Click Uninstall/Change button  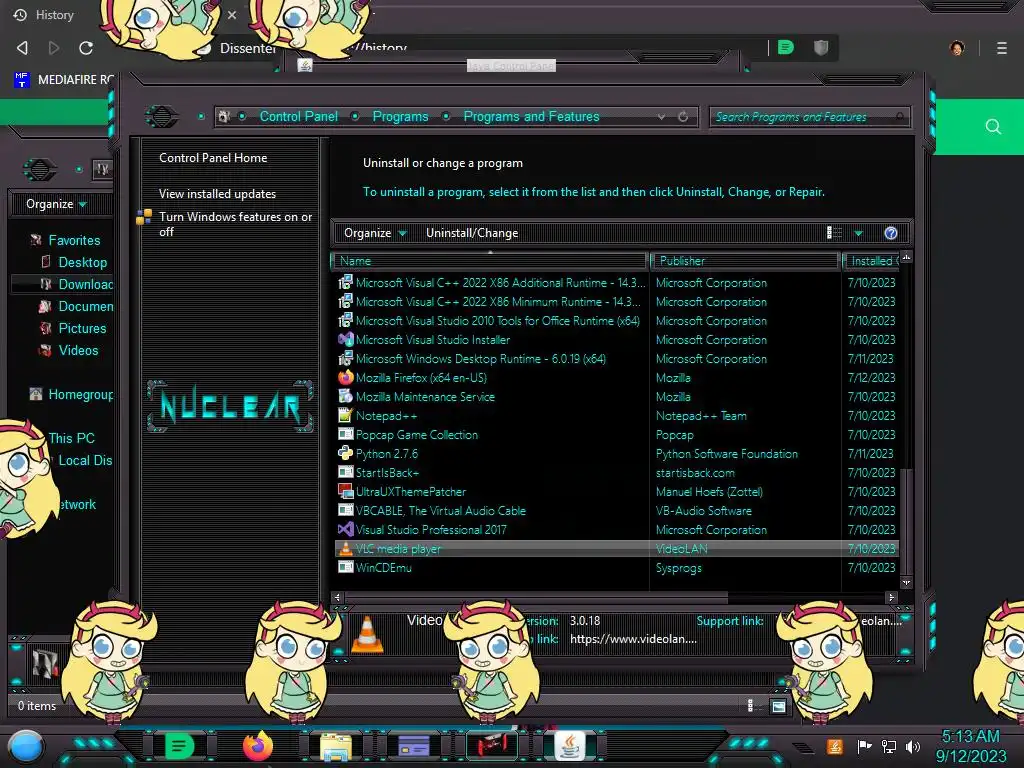(472, 233)
